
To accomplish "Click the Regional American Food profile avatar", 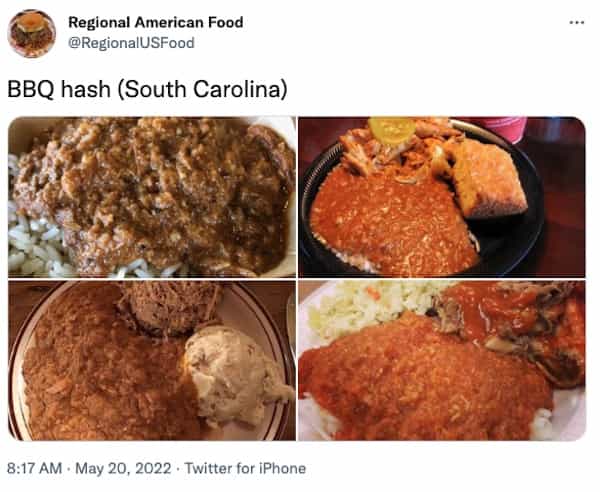I will [x=32, y=34].
